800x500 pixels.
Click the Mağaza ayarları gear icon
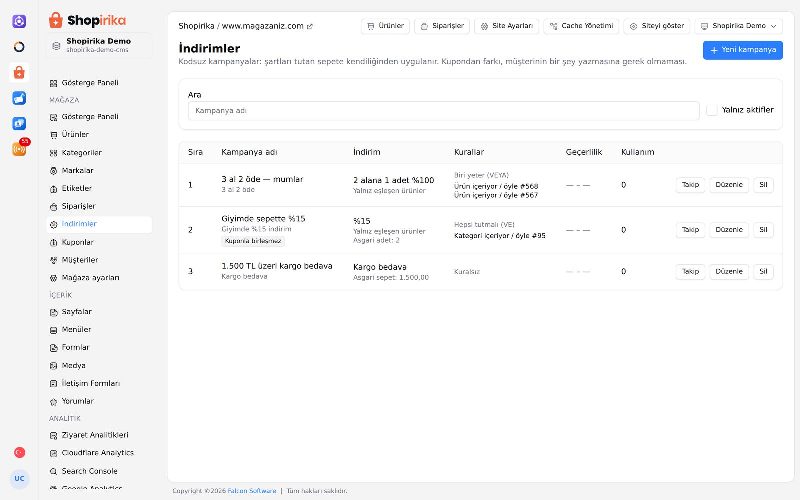tap(54, 278)
